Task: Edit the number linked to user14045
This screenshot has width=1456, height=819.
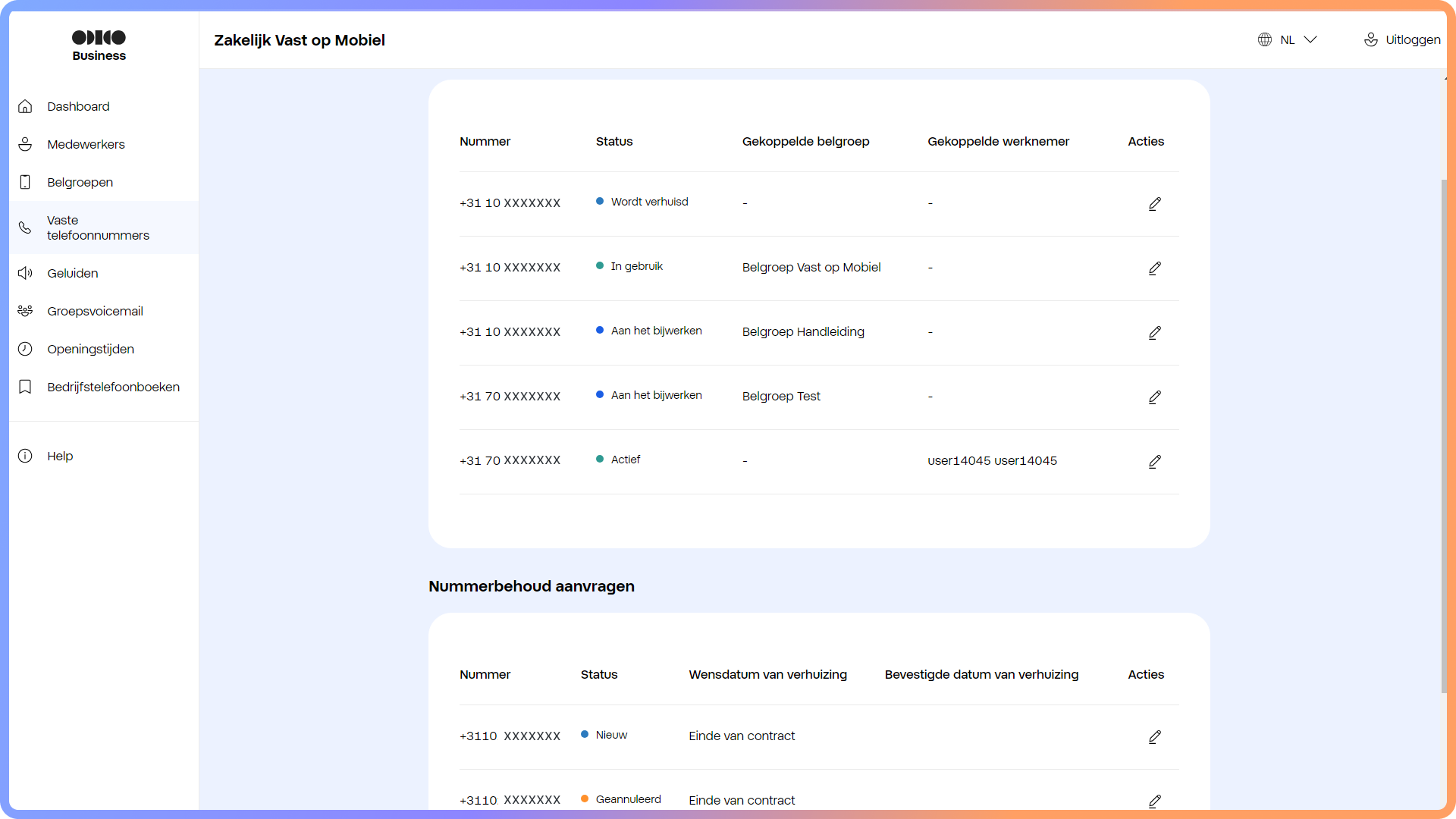Action: pos(1154,461)
